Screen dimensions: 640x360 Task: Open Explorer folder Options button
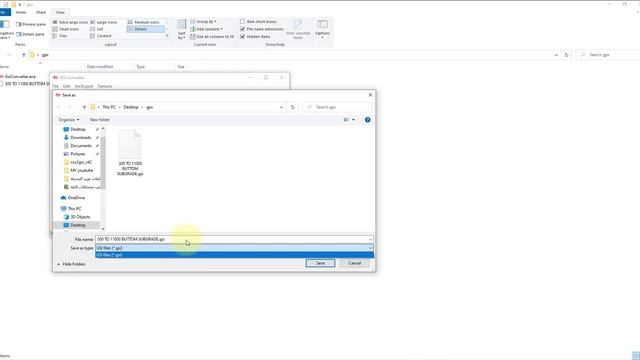[322, 29]
